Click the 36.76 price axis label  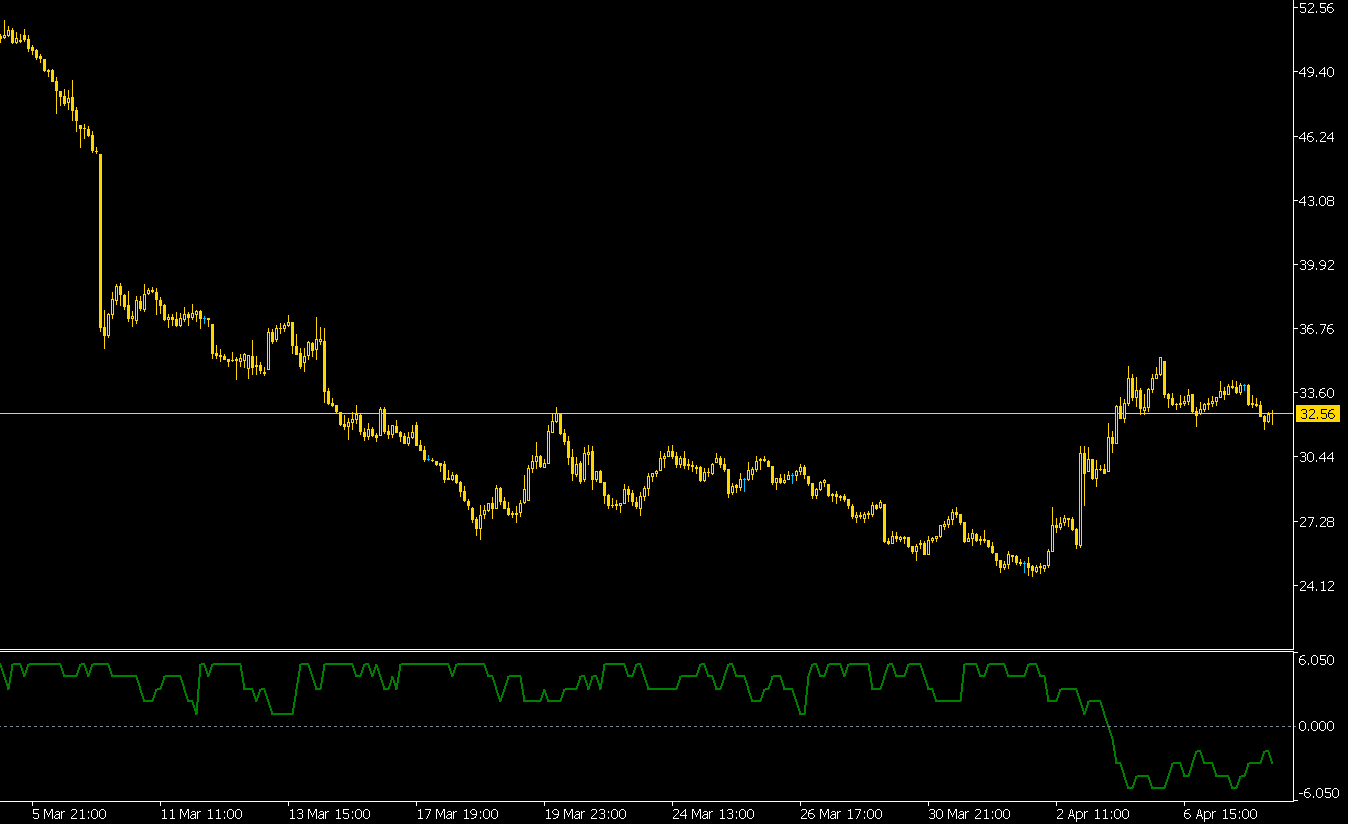(1315, 329)
